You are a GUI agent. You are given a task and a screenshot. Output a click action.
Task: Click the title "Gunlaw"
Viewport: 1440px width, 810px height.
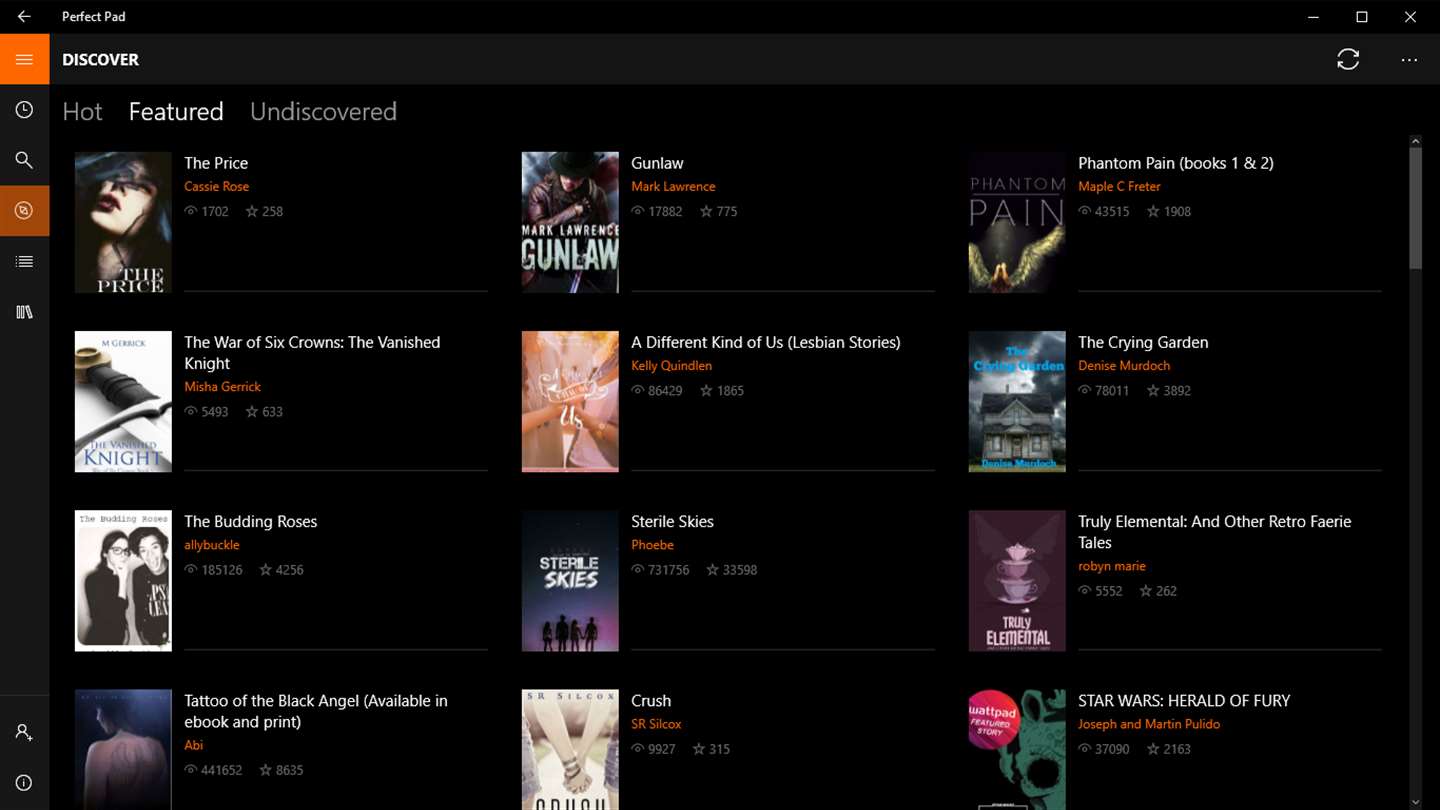pyautogui.click(x=657, y=163)
